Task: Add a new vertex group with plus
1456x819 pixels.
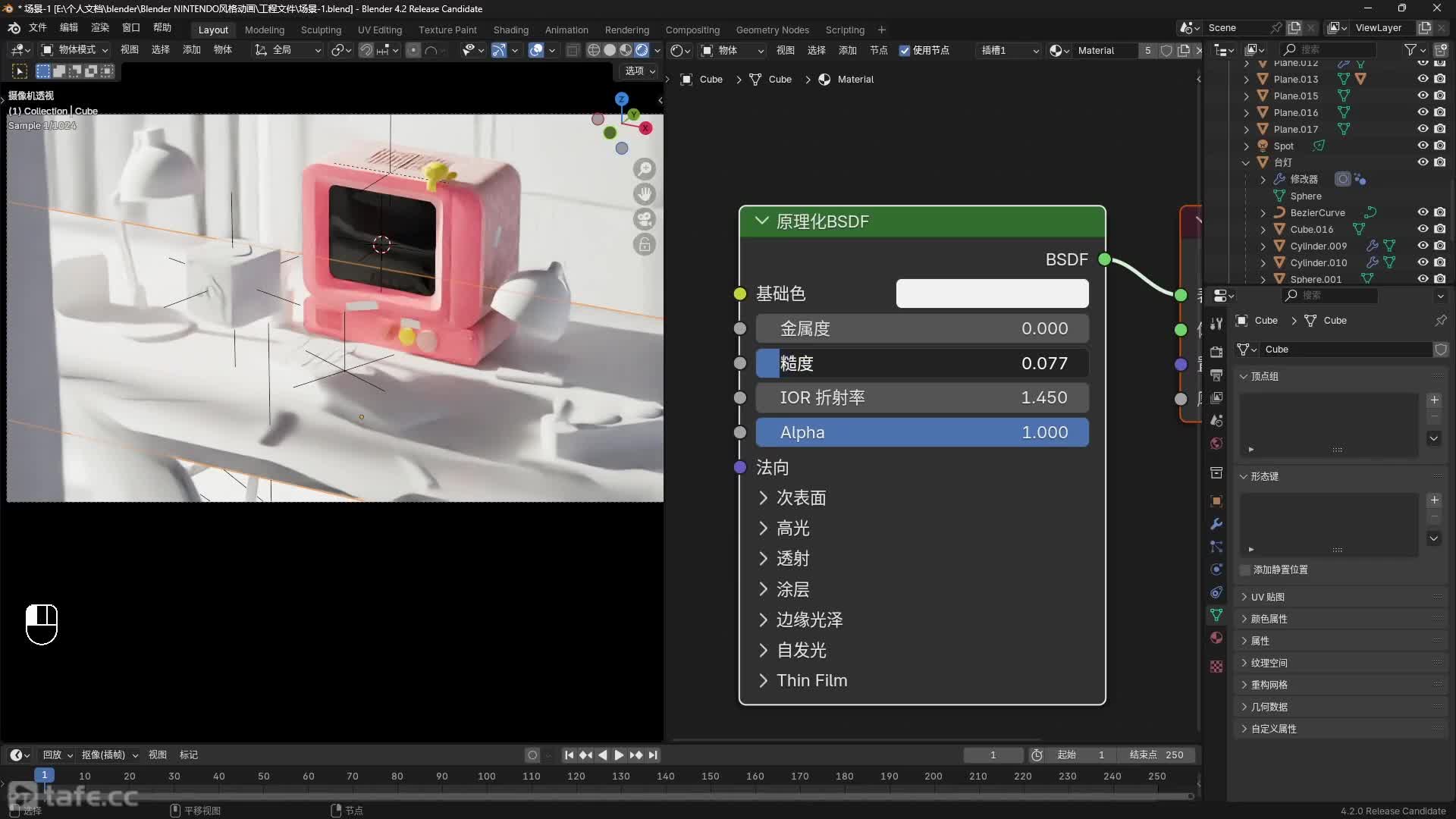Action: click(1434, 400)
